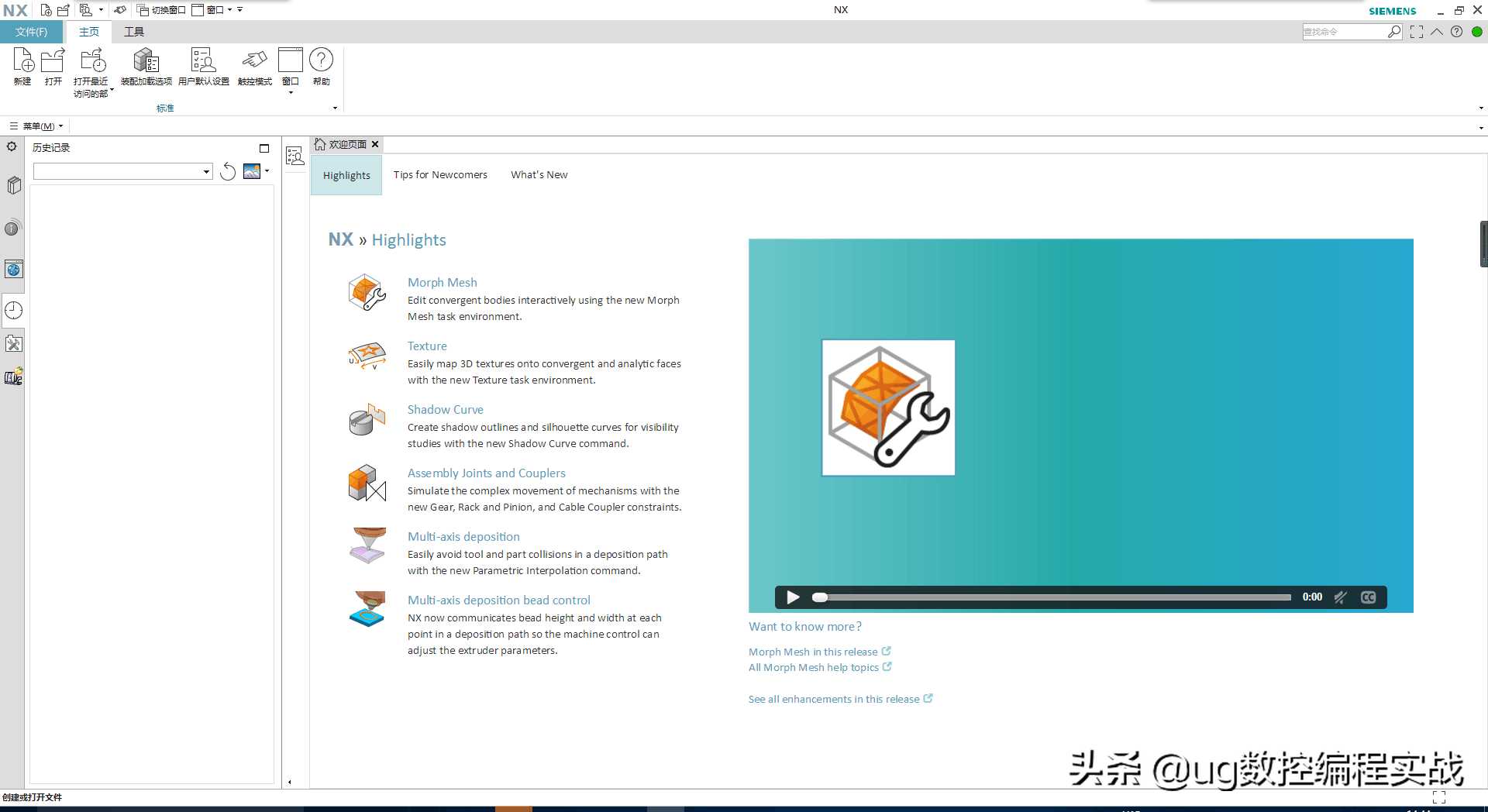Open Multi-axis deposition bead control link
Image resolution: width=1488 pixels, height=812 pixels.
pos(499,600)
